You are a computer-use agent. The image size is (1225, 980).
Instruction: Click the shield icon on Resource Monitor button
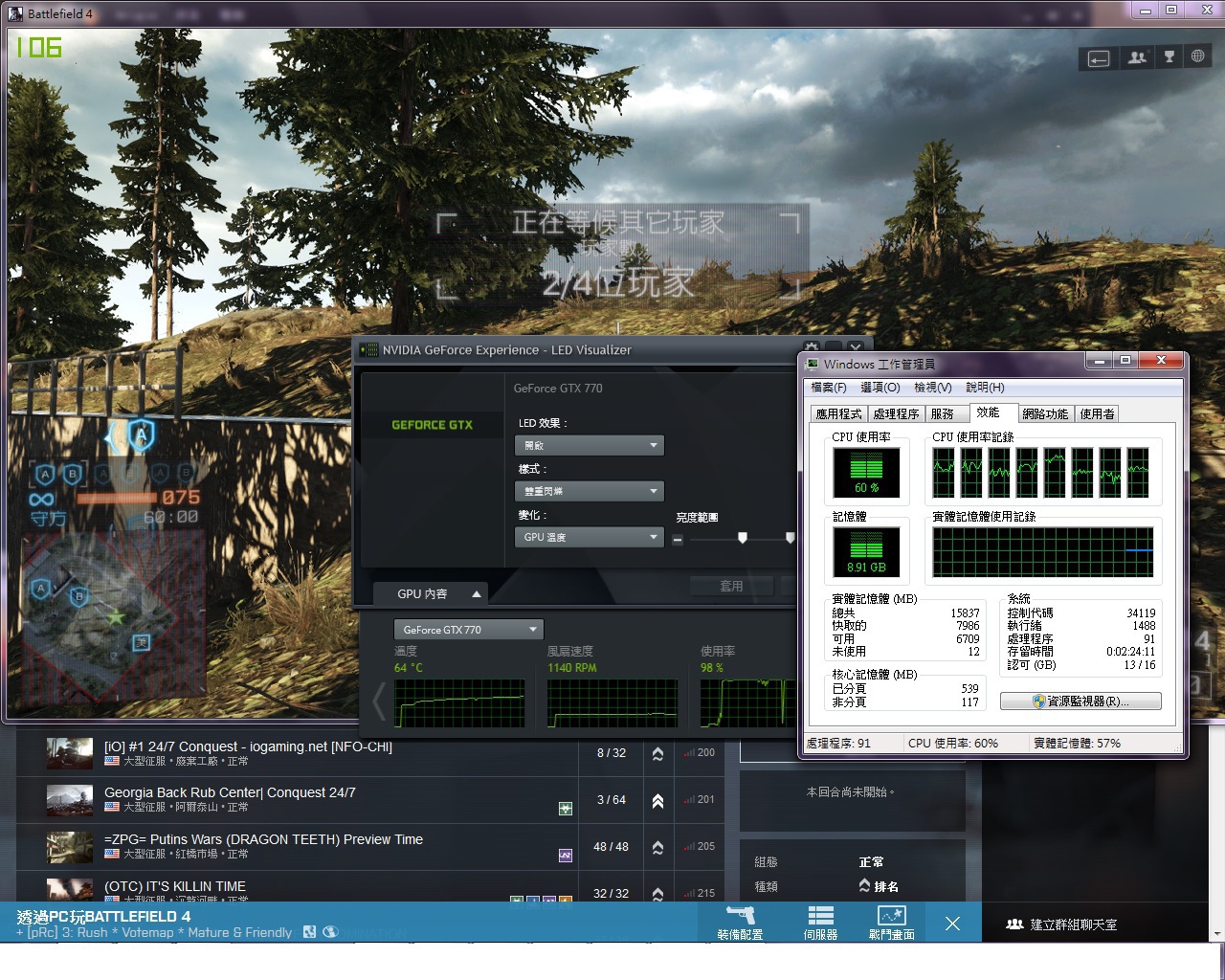(x=1039, y=702)
